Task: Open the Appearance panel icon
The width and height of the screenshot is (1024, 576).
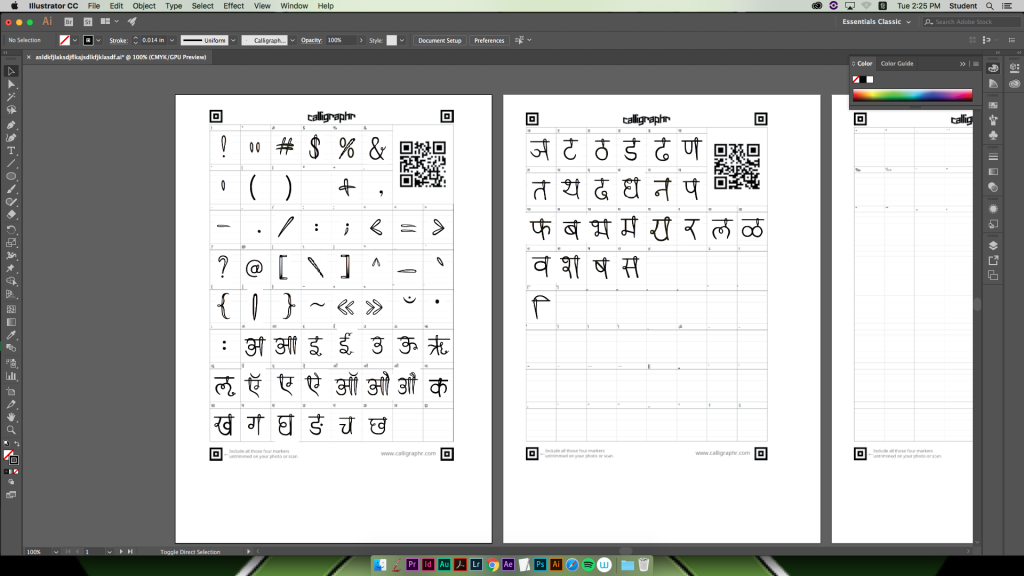Action: click(993, 209)
